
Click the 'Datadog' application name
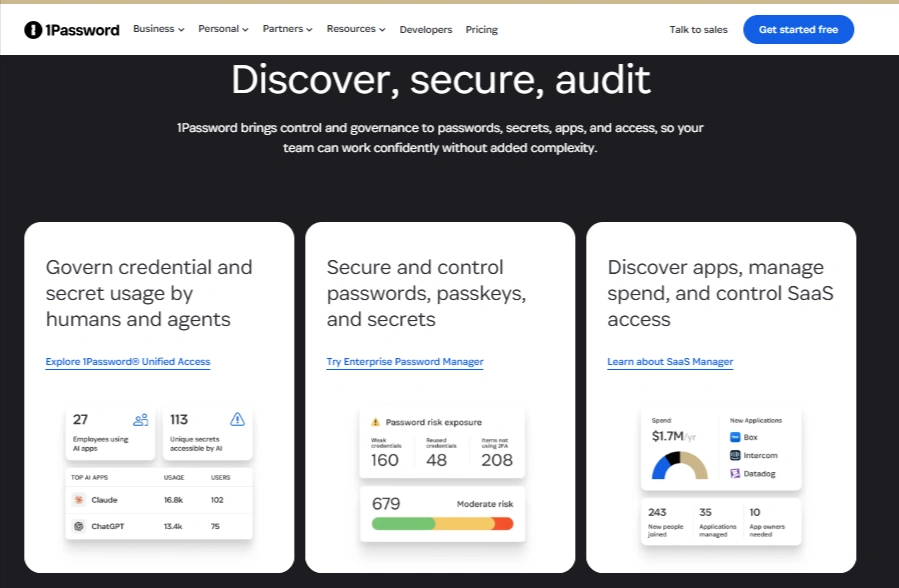(x=760, y=474)
